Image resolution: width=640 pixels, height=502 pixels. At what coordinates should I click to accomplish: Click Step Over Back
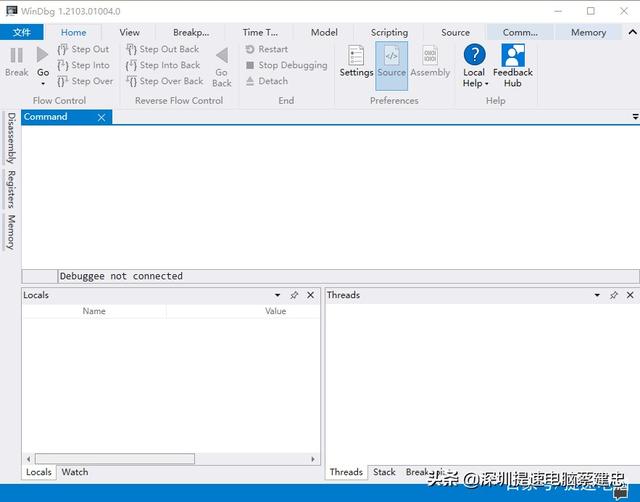coord(165,81)
